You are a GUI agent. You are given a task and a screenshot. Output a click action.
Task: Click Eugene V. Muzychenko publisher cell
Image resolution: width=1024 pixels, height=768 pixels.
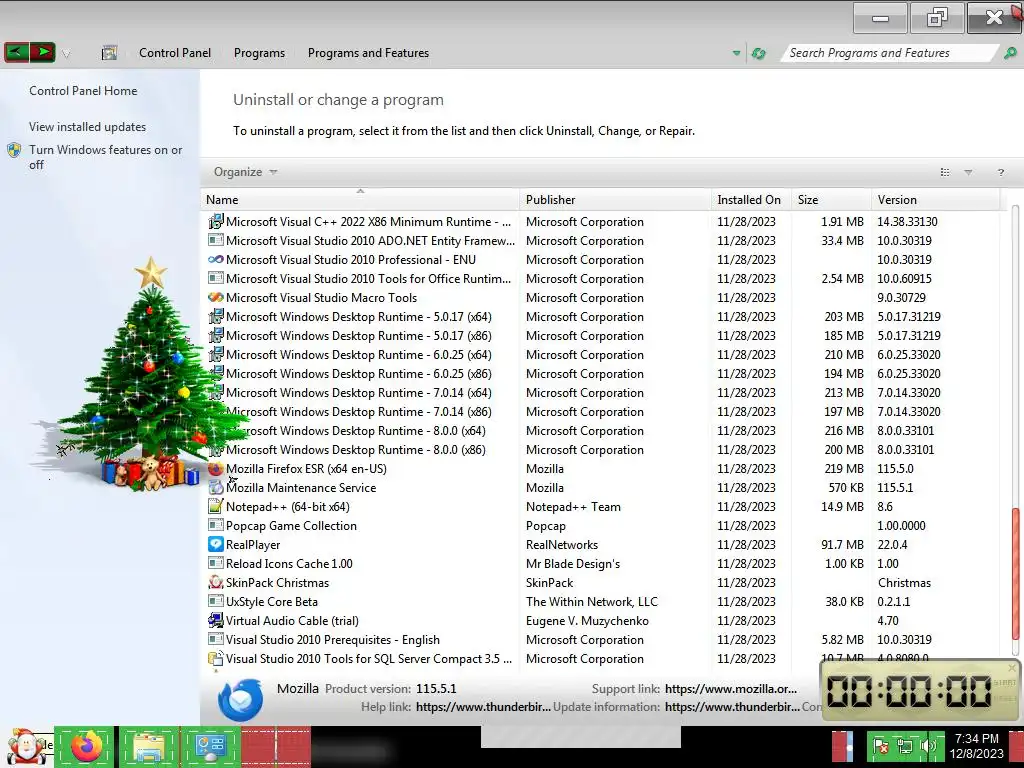tap(587, 620)
